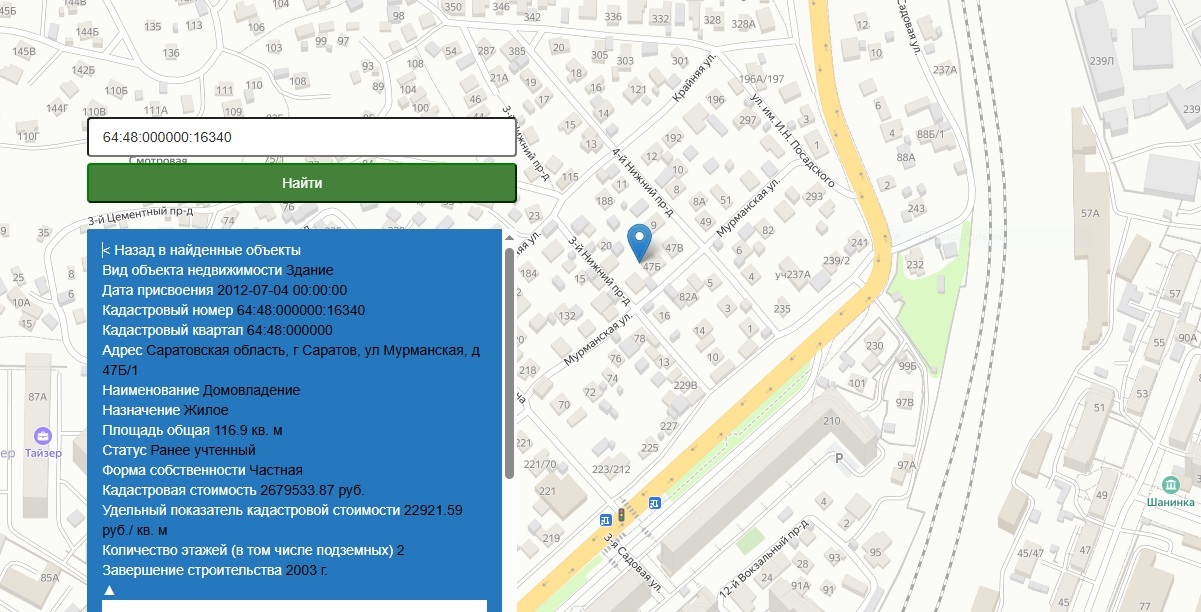This screenshot has width=1201, height=612.
Task: Click the cadastral number search field
Action: tap(301, 137)
